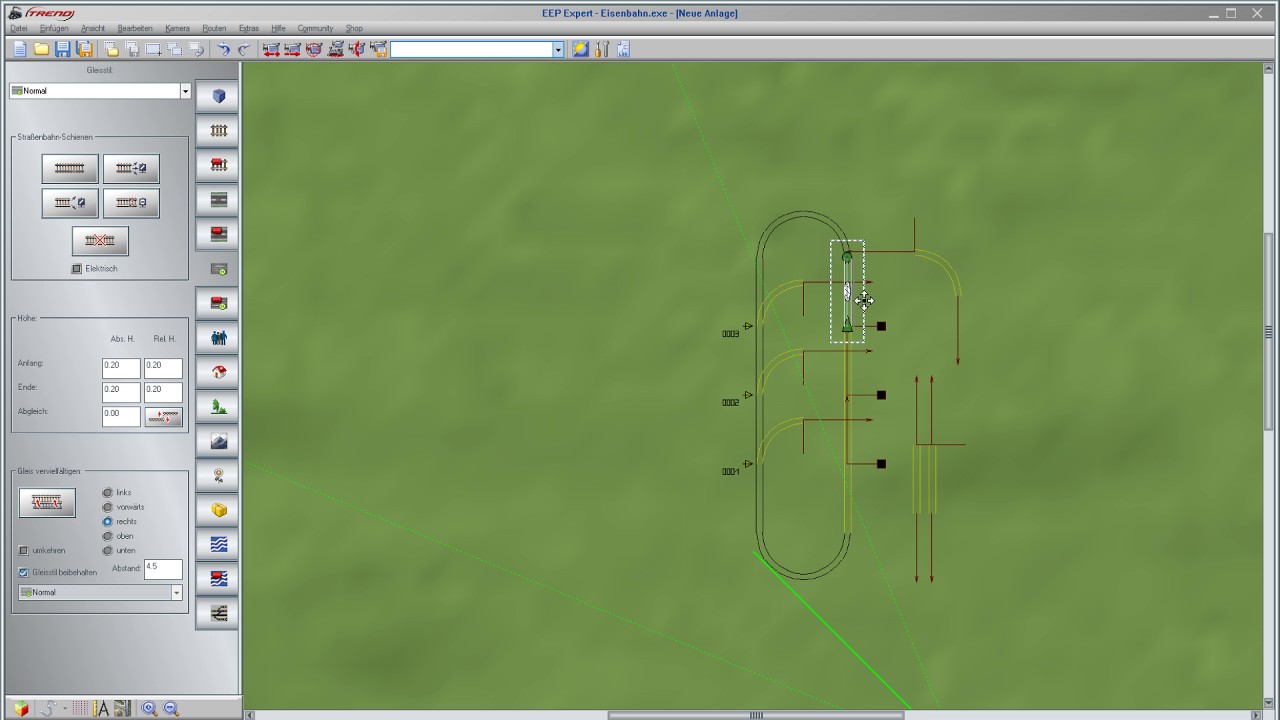The width and height of the screenshot is (1280, 720).
Task: Undo the last action
Action: [223, 49]
